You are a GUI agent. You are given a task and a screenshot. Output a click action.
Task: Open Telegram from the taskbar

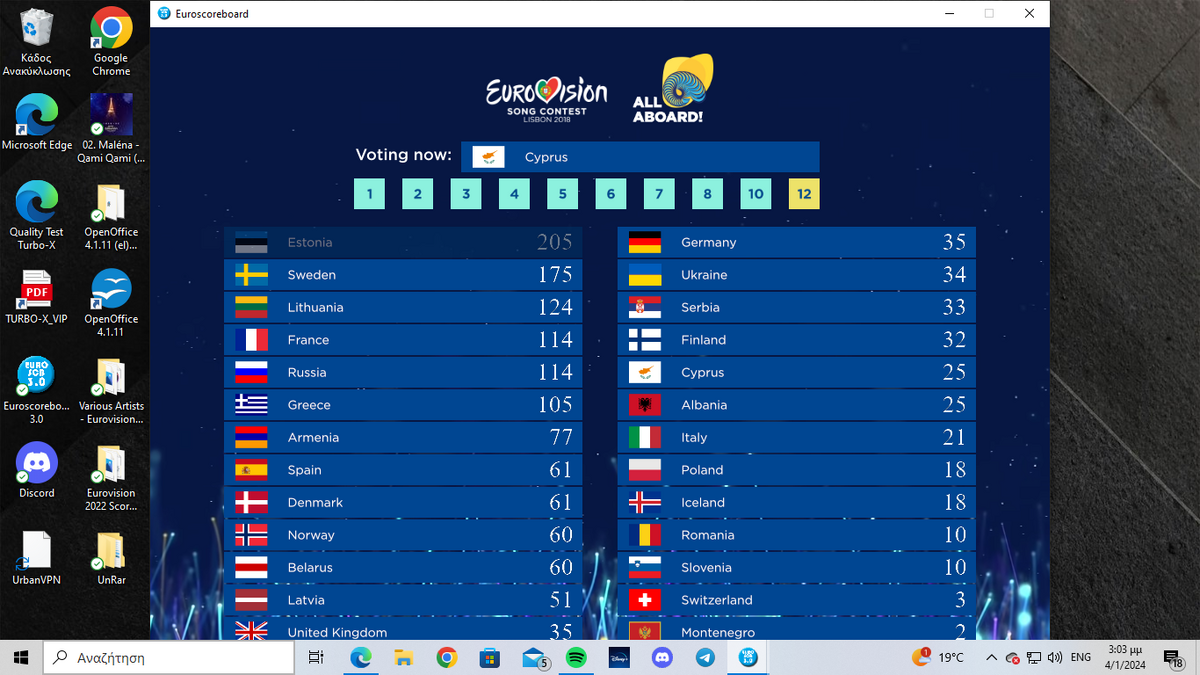pyautogui.click(x=706, y=657)
